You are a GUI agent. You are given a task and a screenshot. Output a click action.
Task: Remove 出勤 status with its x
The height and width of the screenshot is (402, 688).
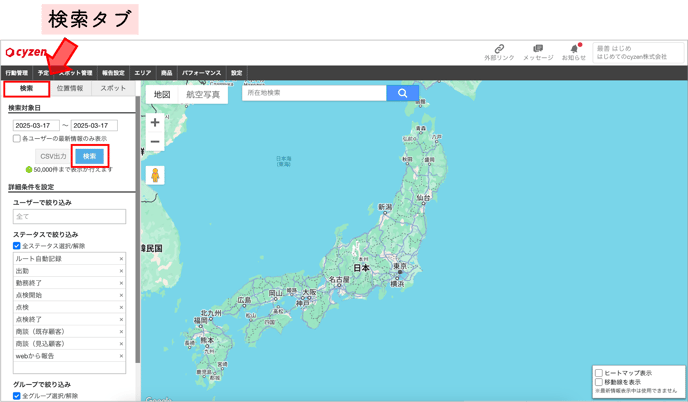pyautogui.click(x=122, y=271)
